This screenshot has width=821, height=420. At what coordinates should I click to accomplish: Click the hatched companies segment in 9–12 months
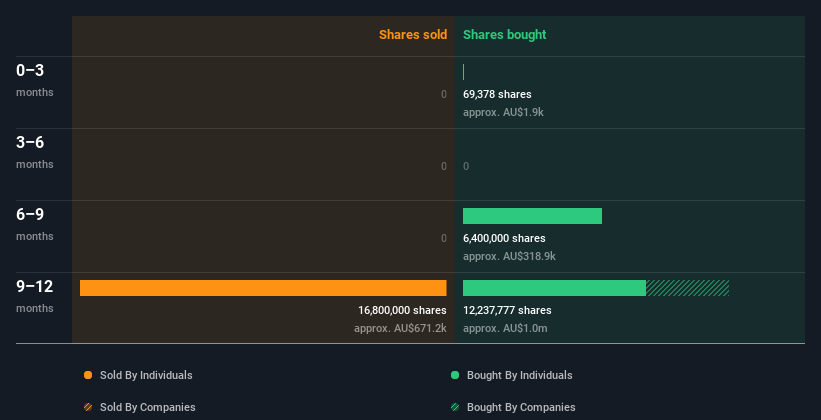687,288
